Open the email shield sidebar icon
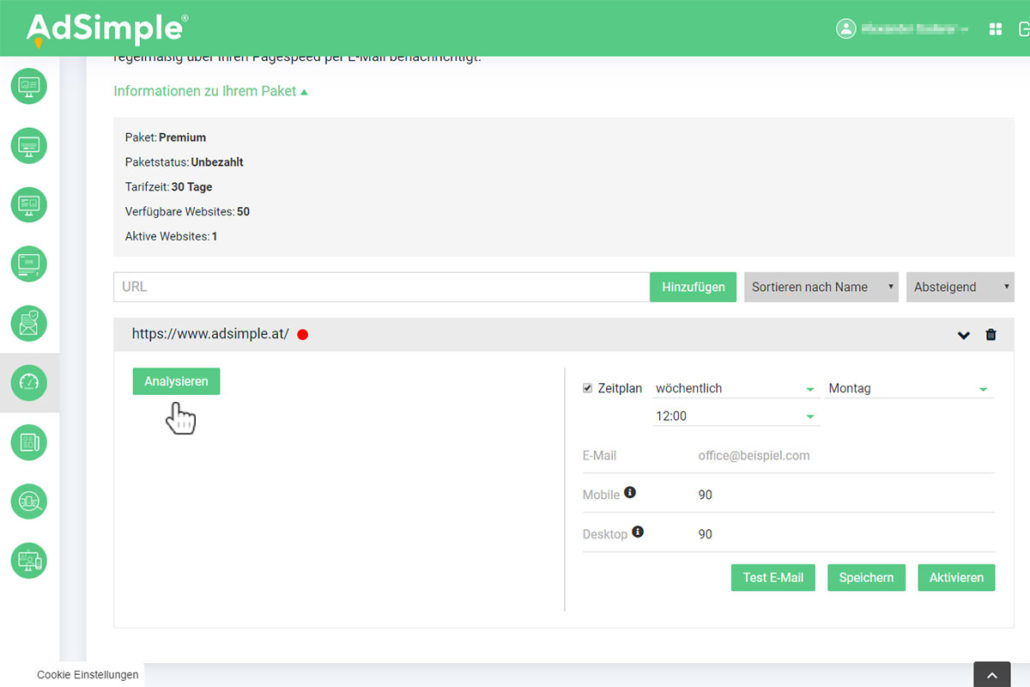Screen dimensions: 1030x687 (29, 323)
